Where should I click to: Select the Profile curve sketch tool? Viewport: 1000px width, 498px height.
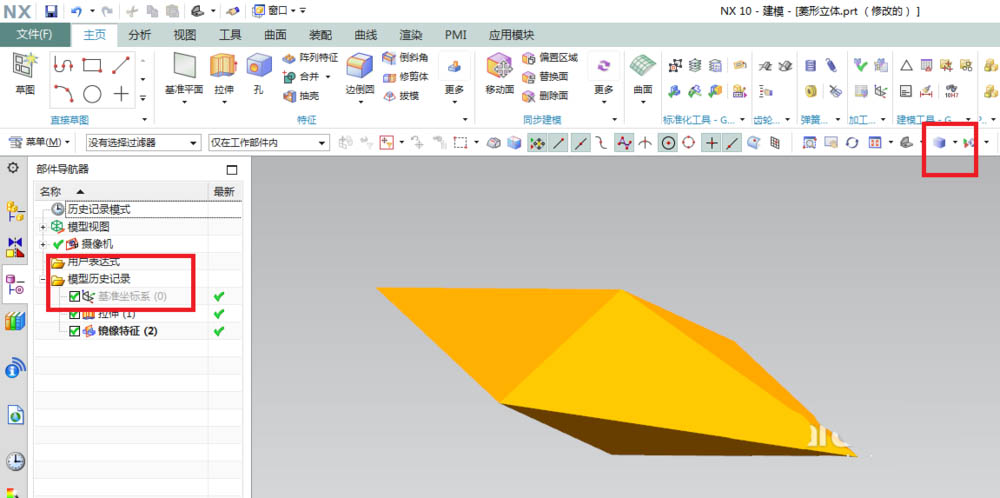pyautogui.click(x=64, y=65)
